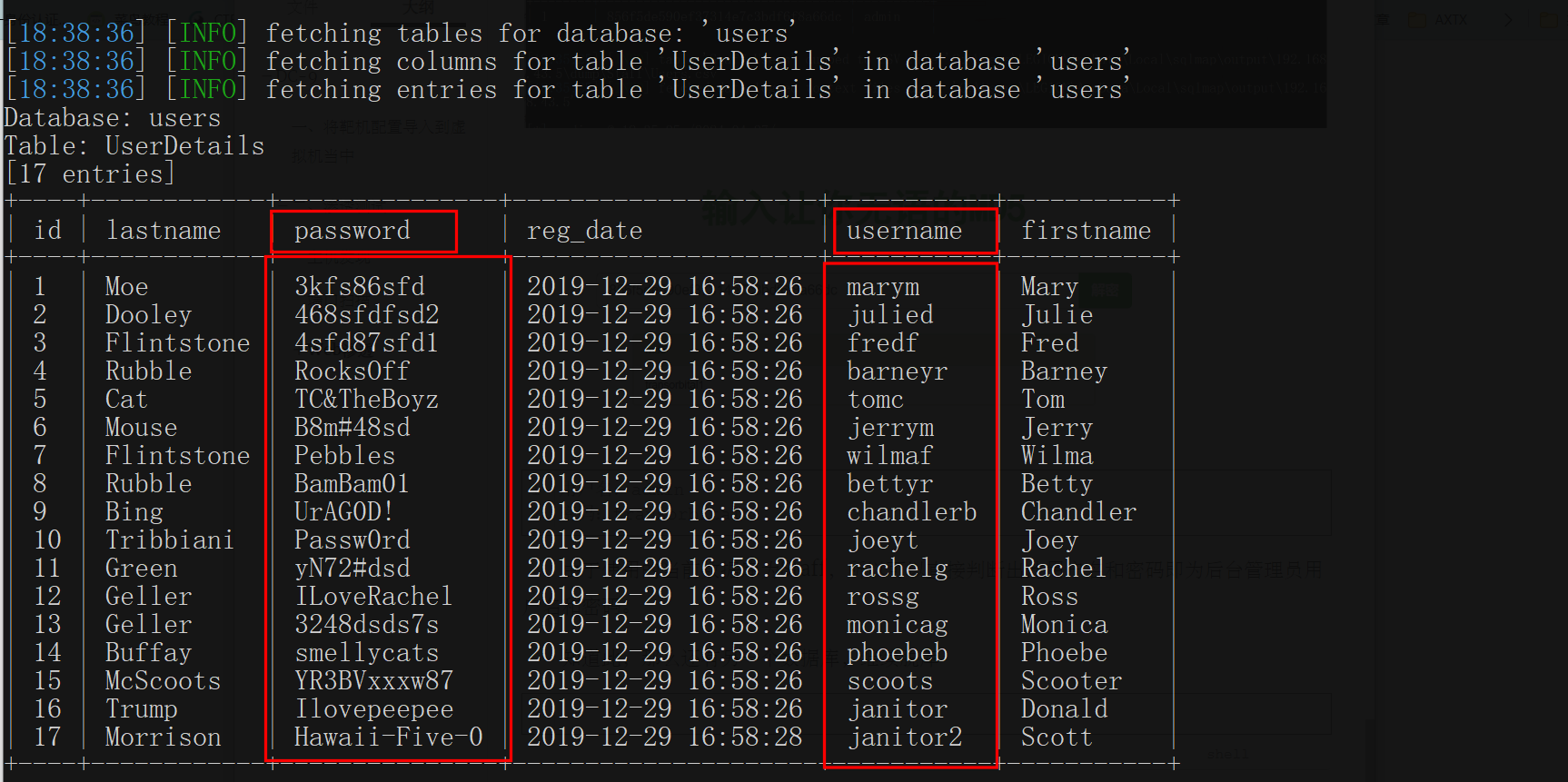Screen dimensions: 1568x782
Task: Click username 'scoots'
Action: click(x=890, y=681)
